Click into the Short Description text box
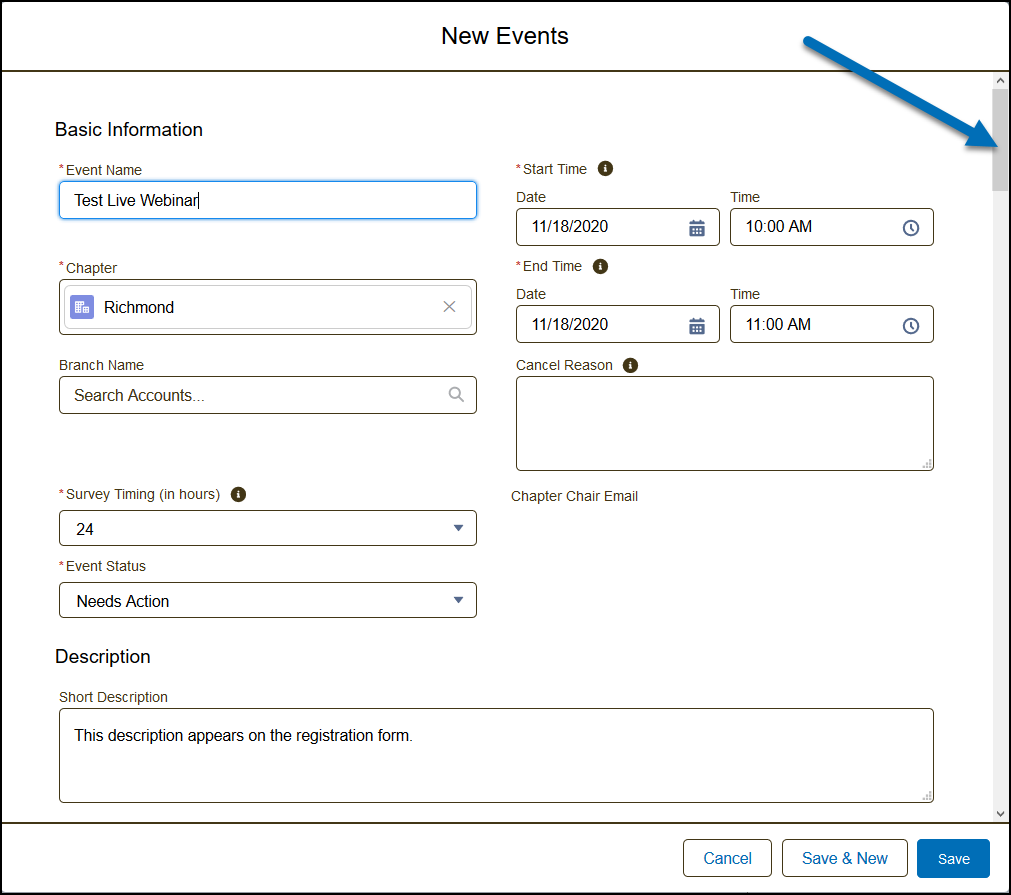 (x=496, y=755)
